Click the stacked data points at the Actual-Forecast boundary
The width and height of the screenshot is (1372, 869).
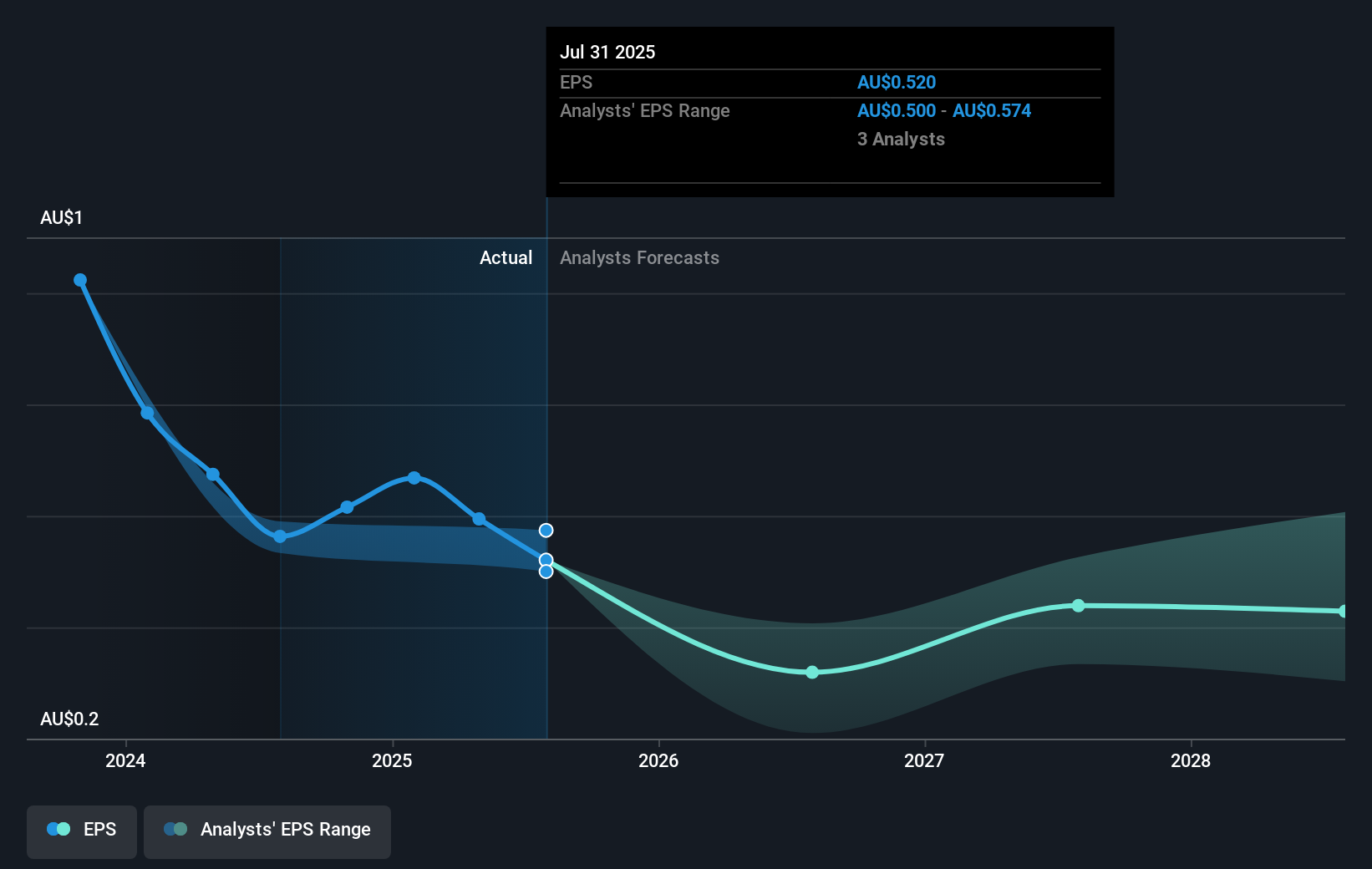pos(546,566)
